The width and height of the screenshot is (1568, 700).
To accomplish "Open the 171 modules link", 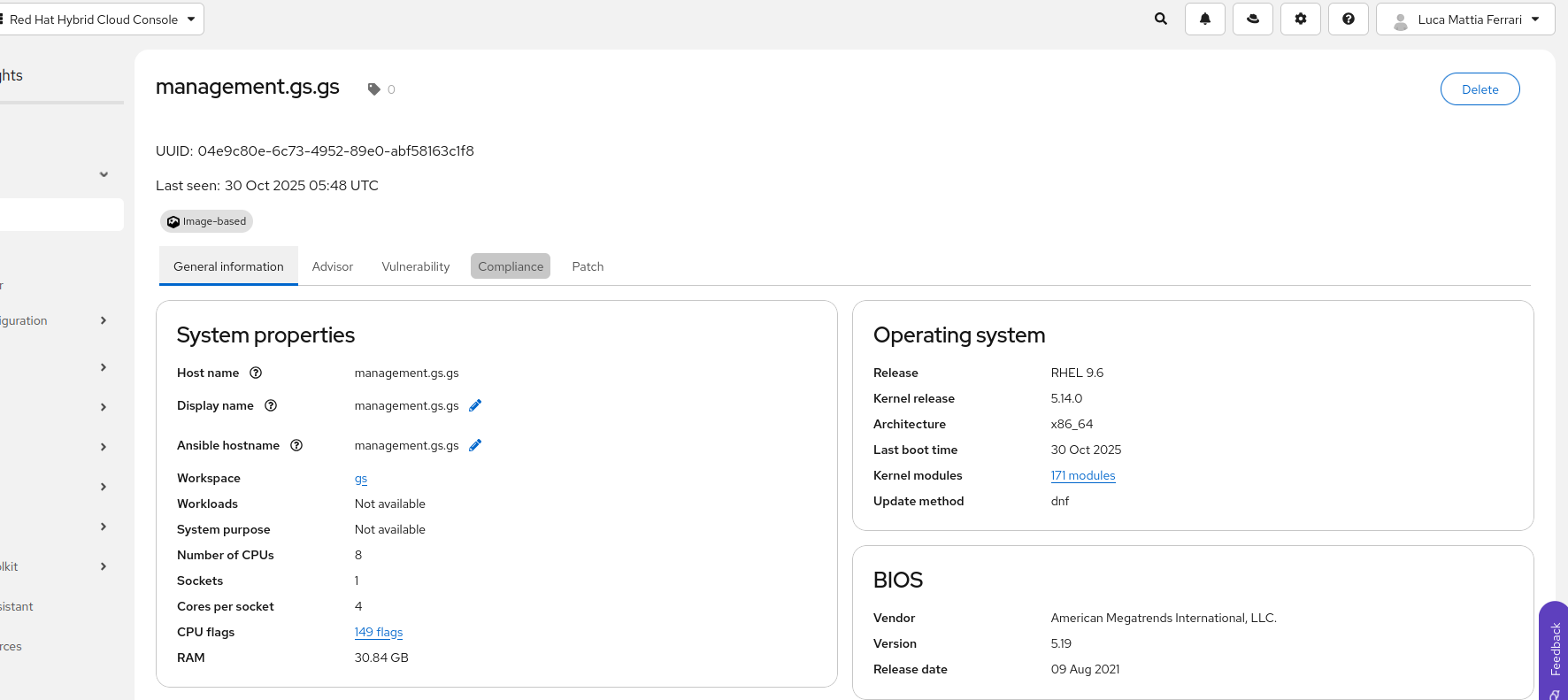I will tap(1083, 475).
